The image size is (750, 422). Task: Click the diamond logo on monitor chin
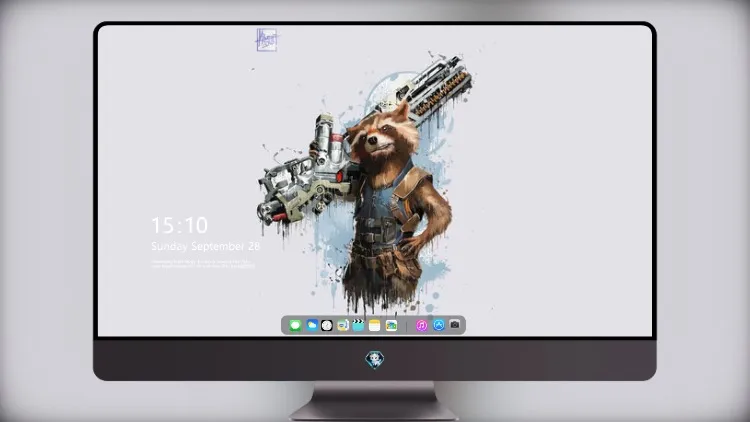(375, 360)
